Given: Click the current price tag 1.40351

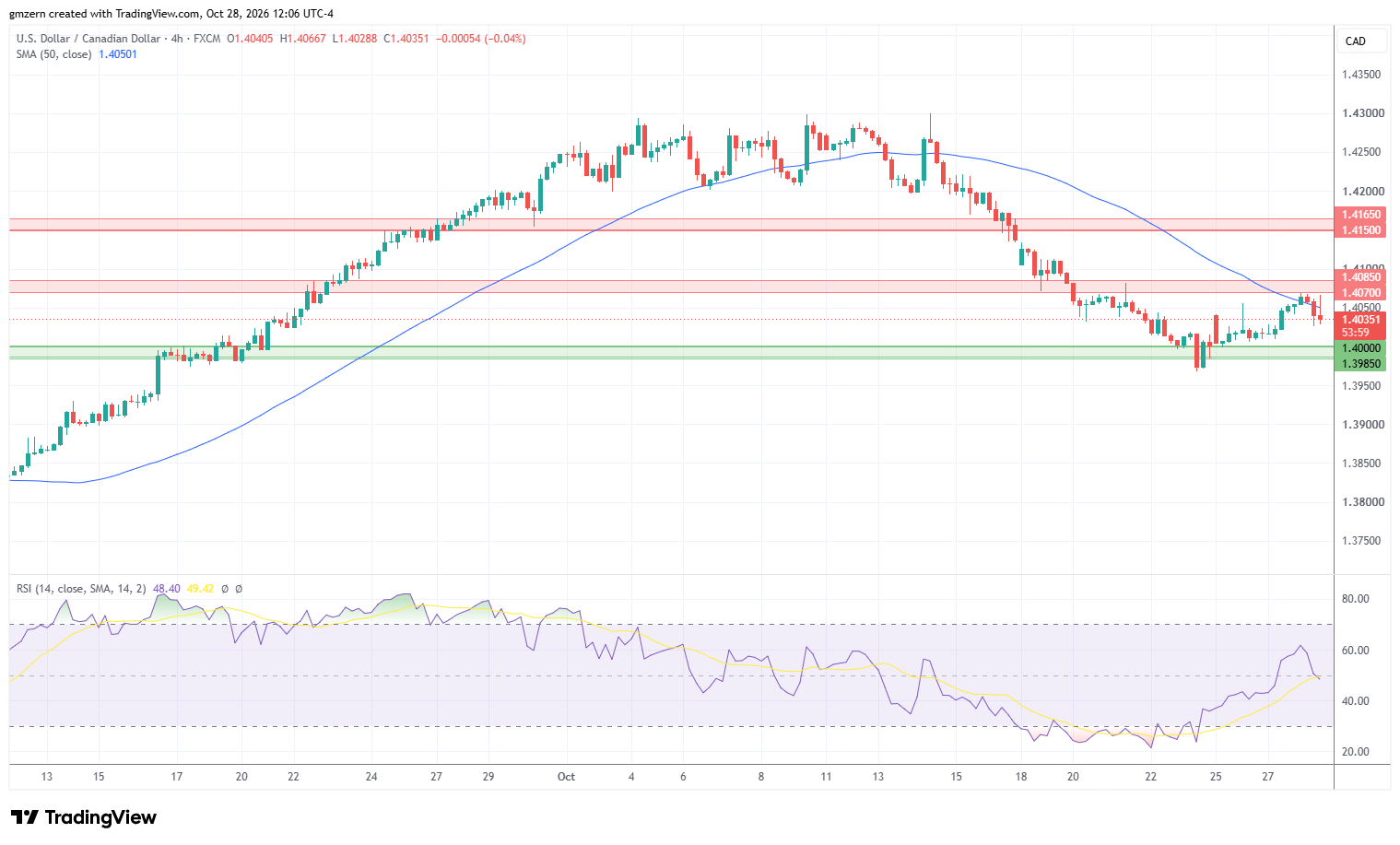Looking at the screenshot, I should [x=1360, y=321].
